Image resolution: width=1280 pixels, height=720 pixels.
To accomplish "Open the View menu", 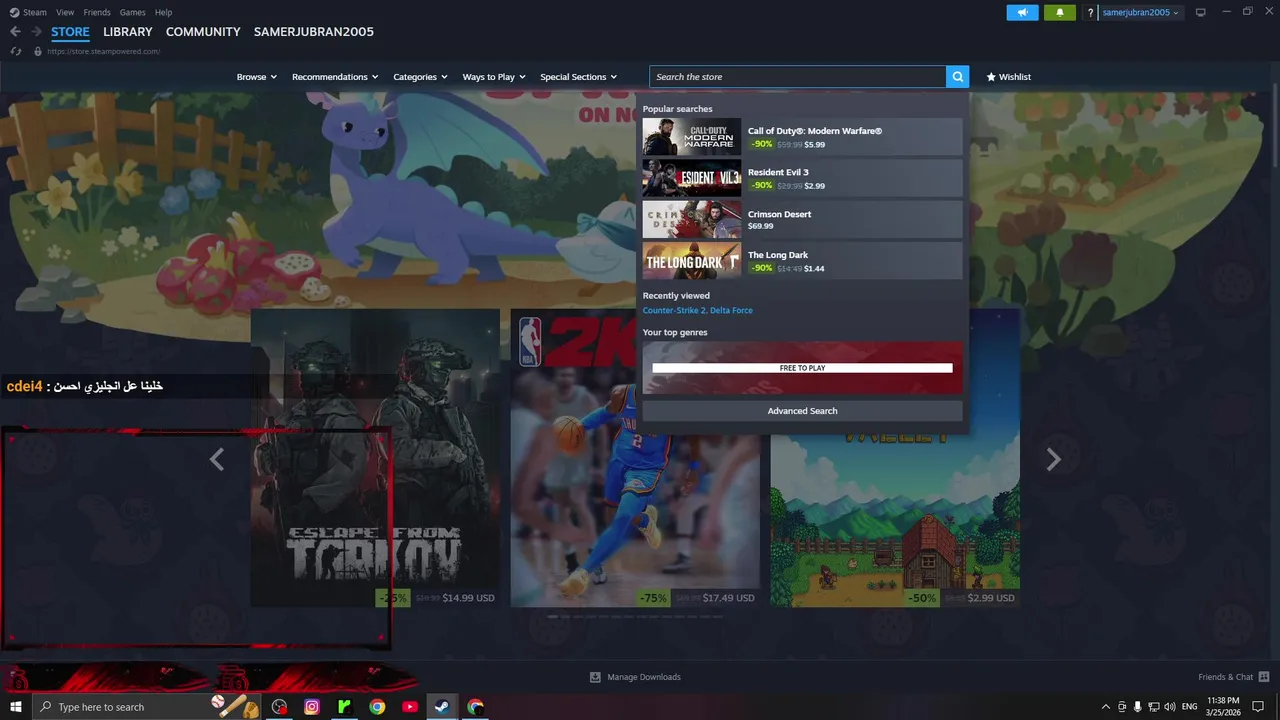I will click(65, 12).
